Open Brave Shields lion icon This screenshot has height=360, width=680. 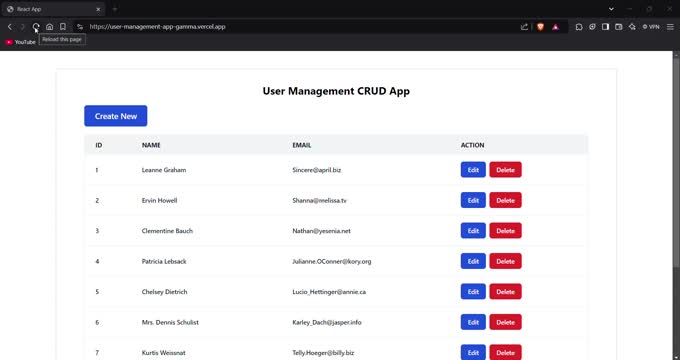click(x=540, y=27)
